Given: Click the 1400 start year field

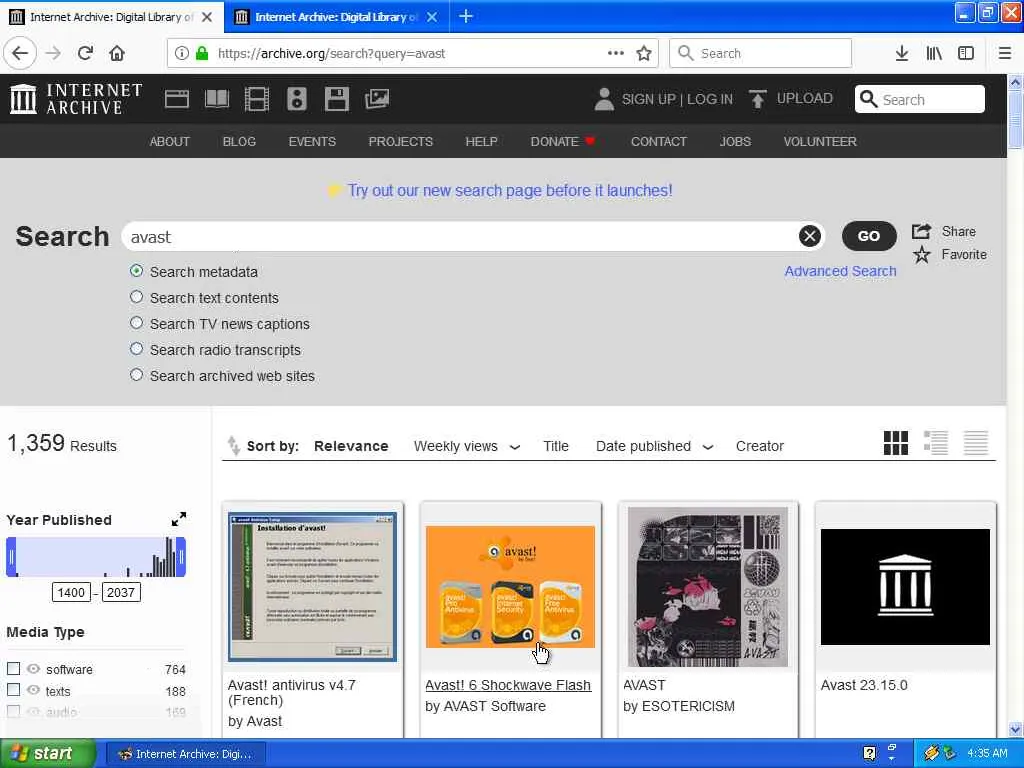Looking at the screenshot, I should [x=71, y=592].
